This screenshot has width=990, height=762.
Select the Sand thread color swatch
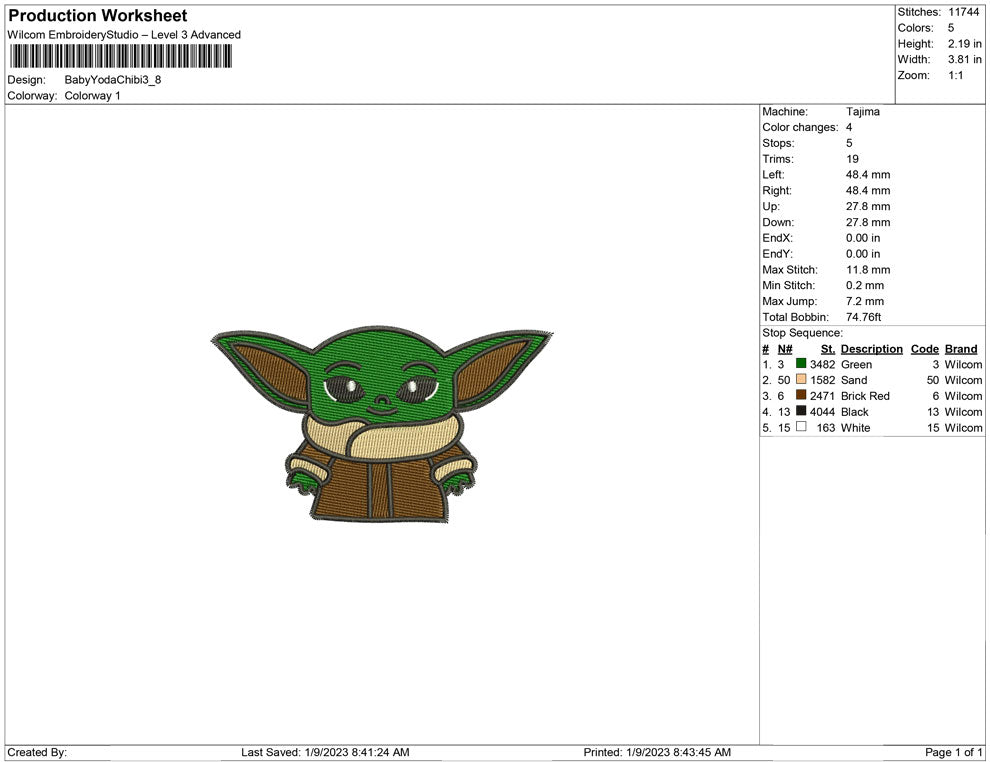point(801,380)
